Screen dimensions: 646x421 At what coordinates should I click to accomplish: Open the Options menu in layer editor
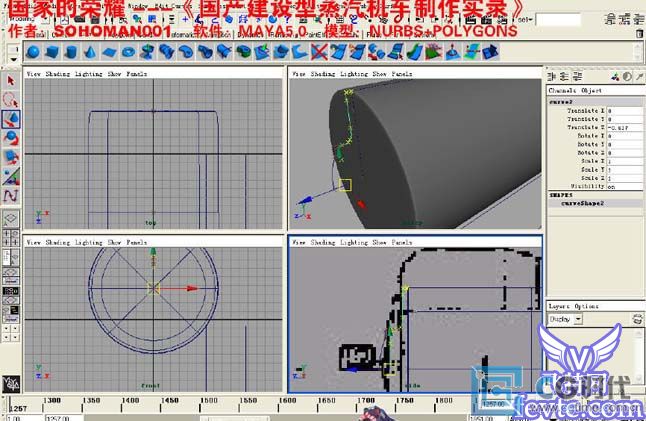(587, 306)
